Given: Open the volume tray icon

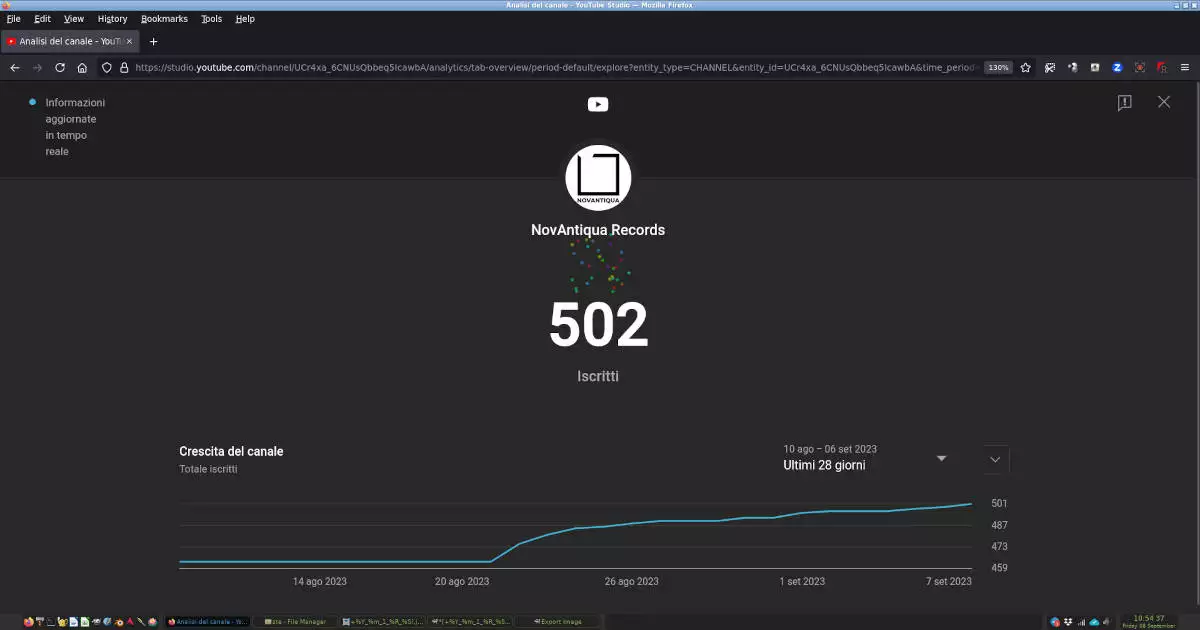Looking at the screenshot, I should [x=1107, y=622].
